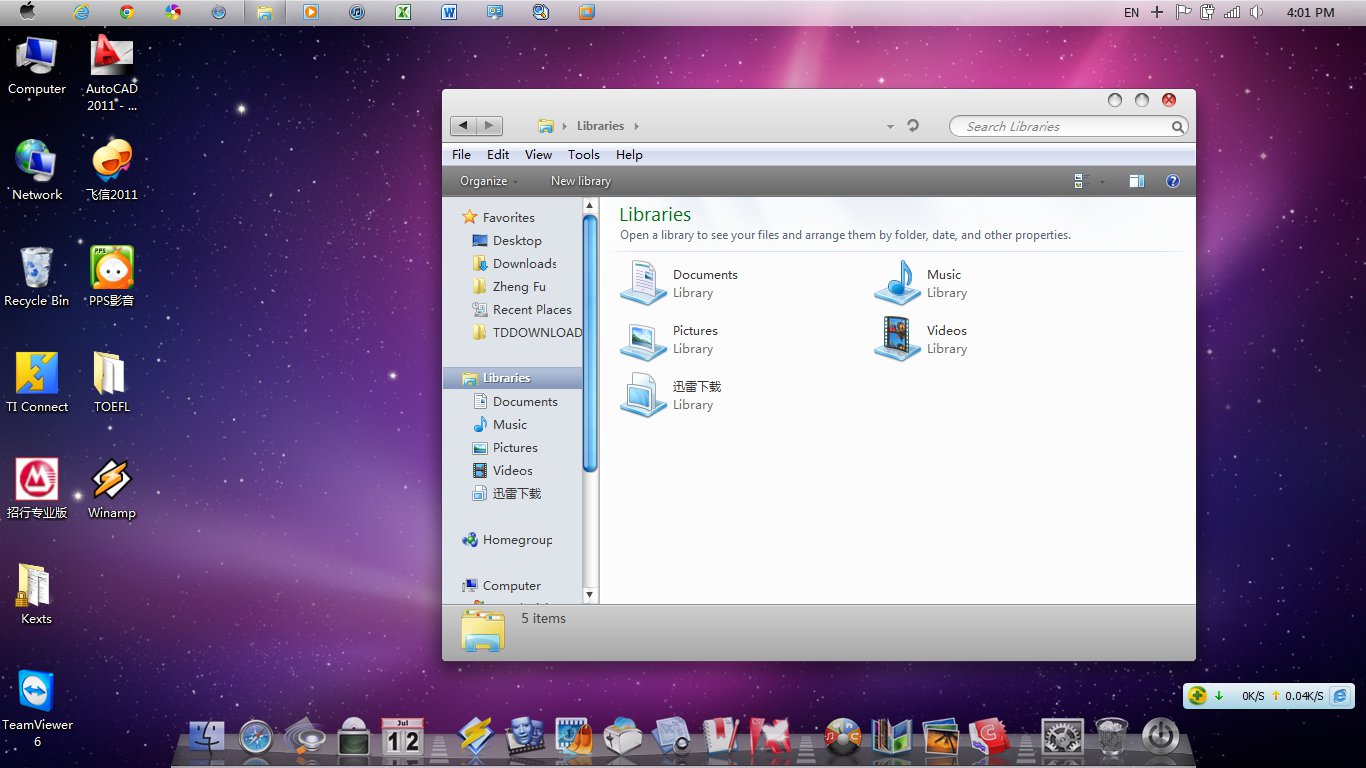Viewport: 1366px width, 768px height.
Task: Select Music under Libraries in sidebar
Action: 499,424
